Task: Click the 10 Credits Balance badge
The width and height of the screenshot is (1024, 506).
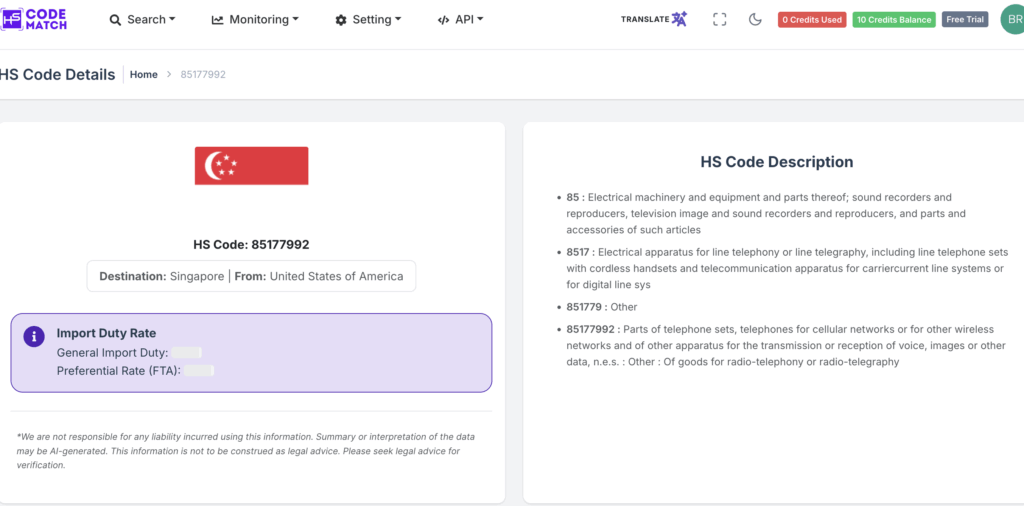Action: click(894, 19)
